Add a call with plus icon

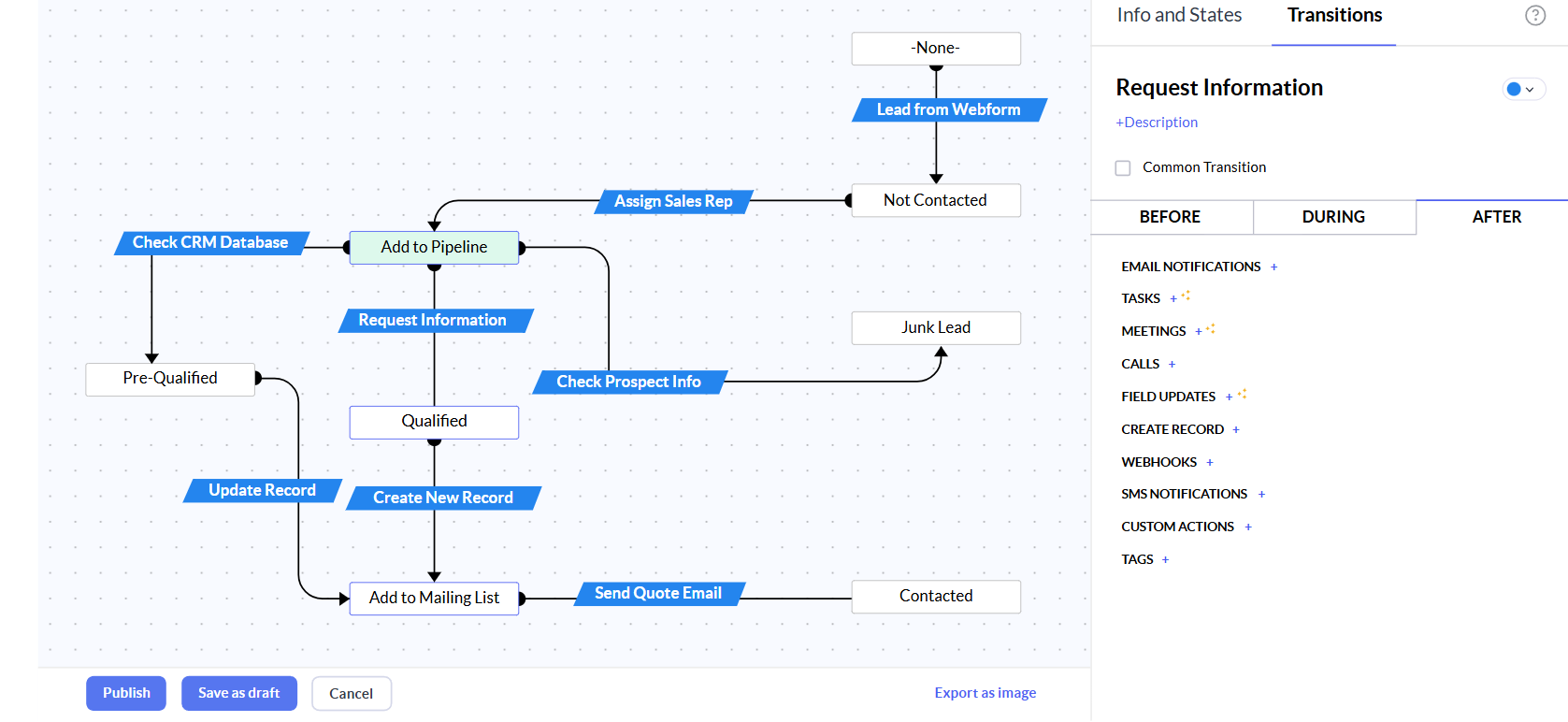[1172, 365]
